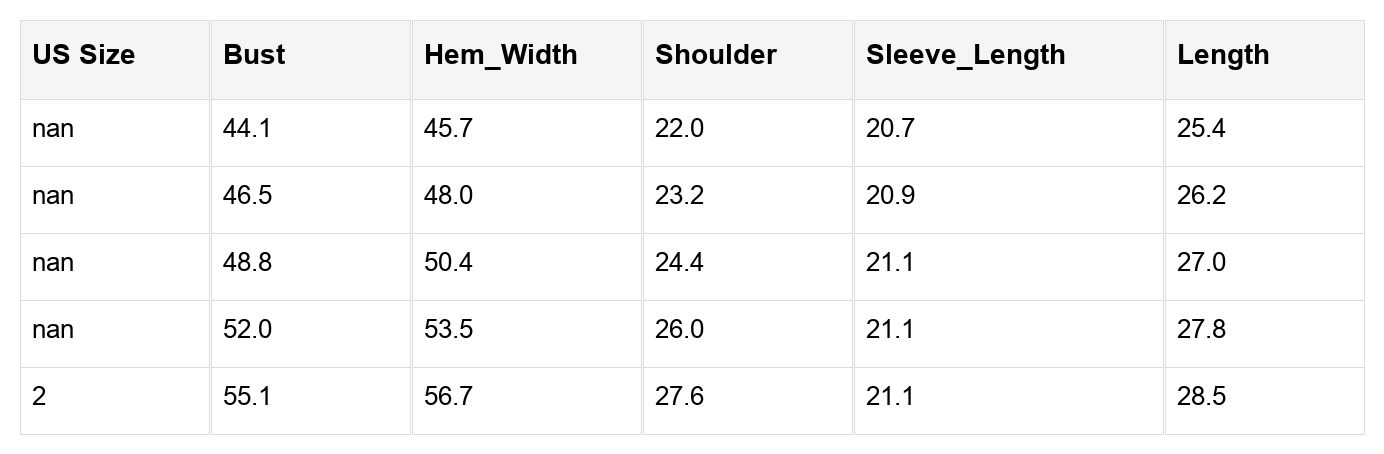The height and width of the screenshot is (454, 1384).
Task: Select the Bust column header
Action: click(254, 55)
